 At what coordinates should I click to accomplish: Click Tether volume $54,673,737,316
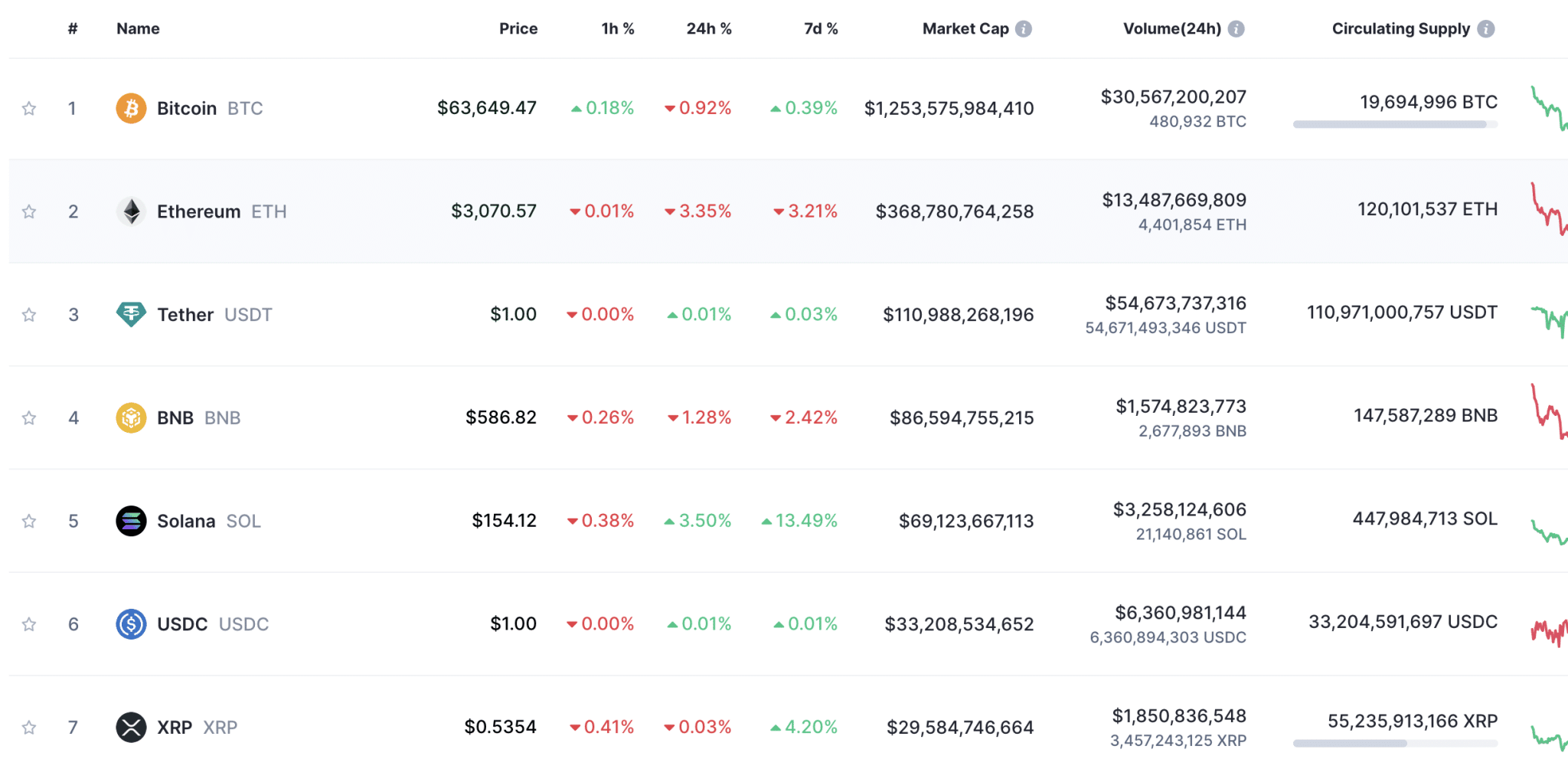[x=1176, y=303]
